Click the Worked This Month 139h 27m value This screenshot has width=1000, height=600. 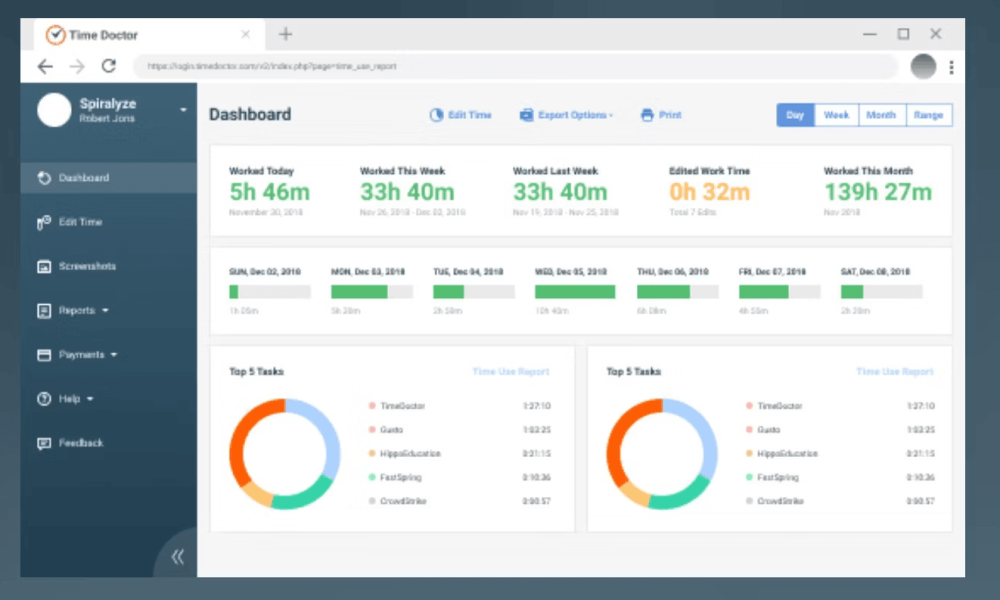[878, 191]
